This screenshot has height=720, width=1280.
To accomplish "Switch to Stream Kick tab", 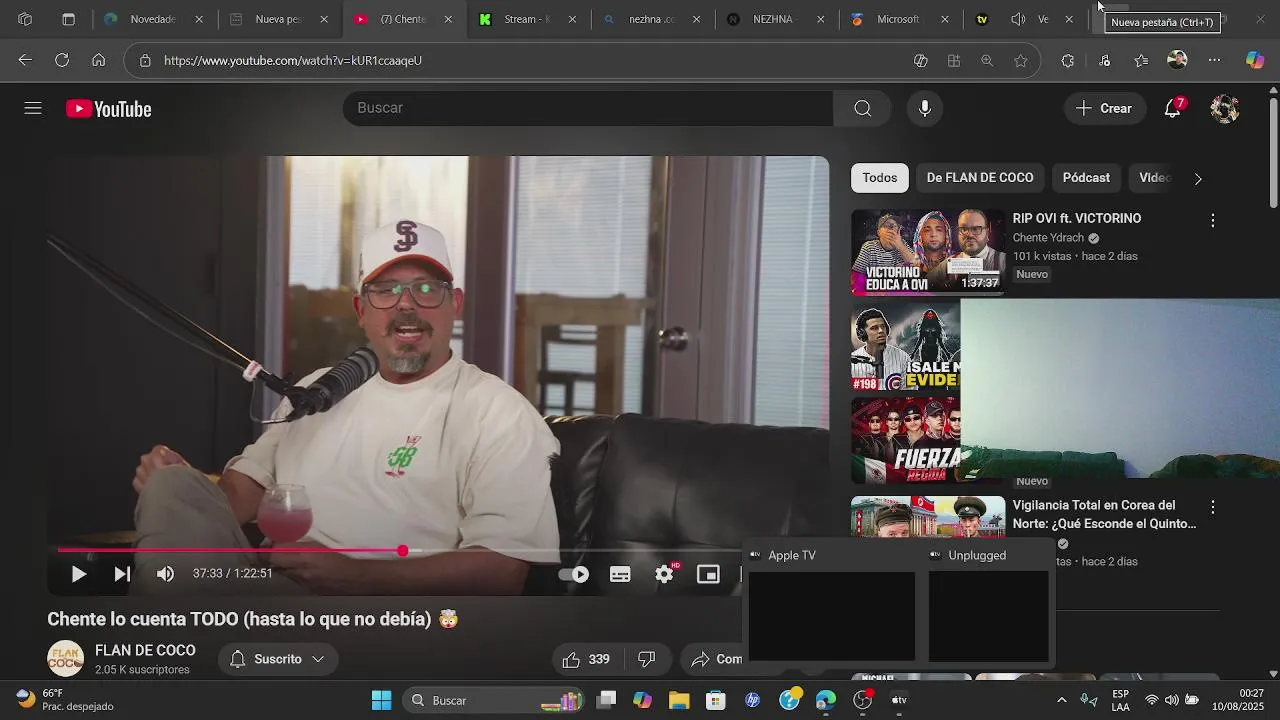I will [527, 19].
